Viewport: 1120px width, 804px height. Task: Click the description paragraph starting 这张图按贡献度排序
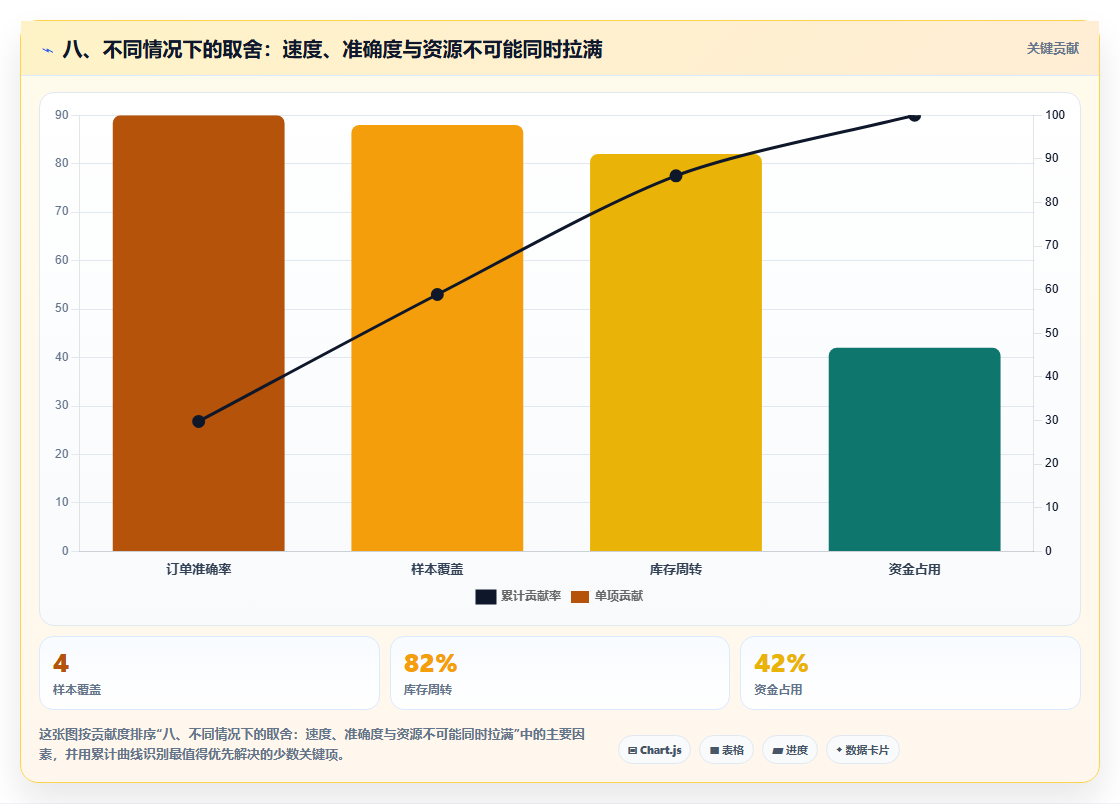coord(312,744)
